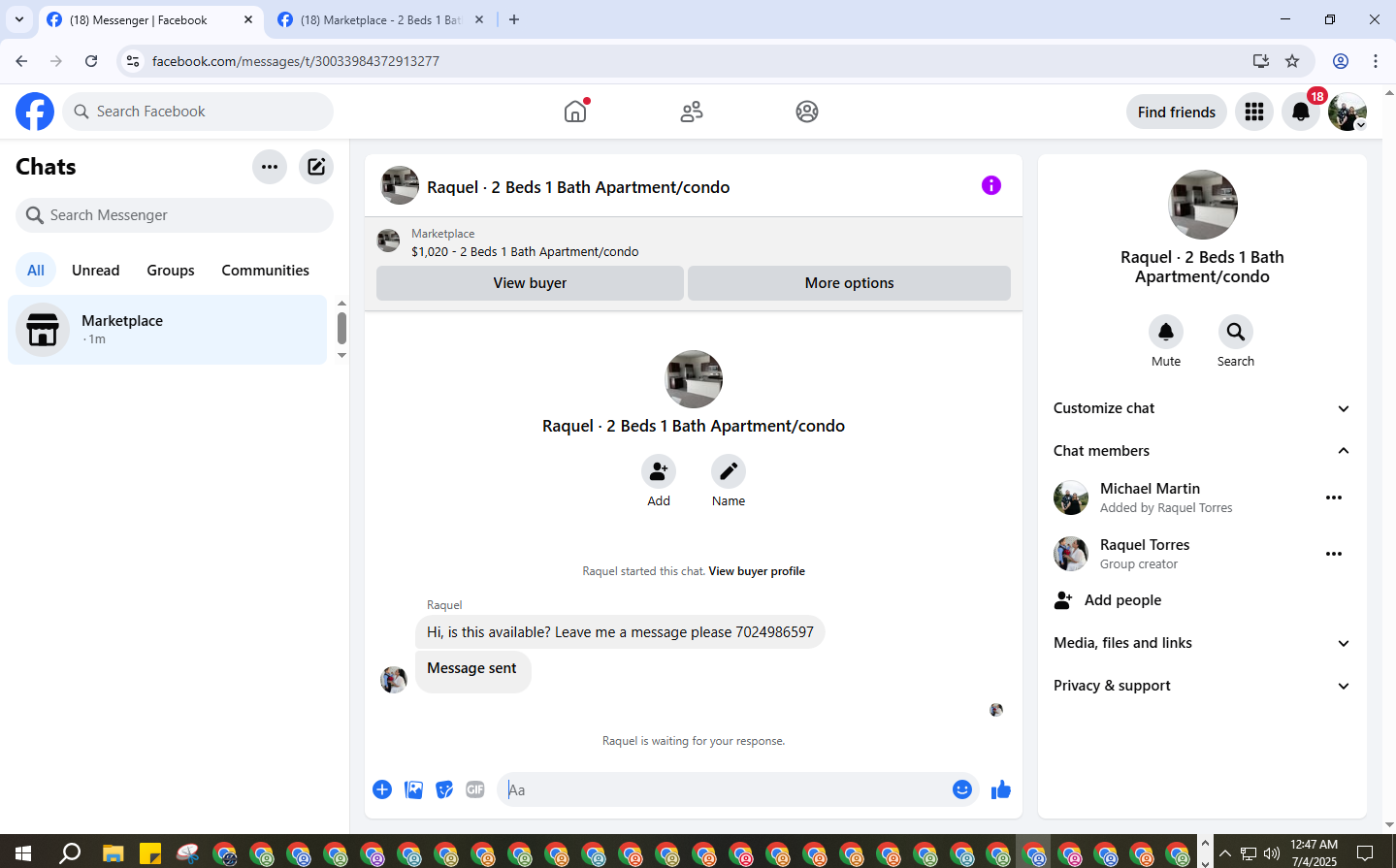The width and height of the screenshot is (1396, 868).
Task: Open conversation information purple icon
Action: point(991,185)
